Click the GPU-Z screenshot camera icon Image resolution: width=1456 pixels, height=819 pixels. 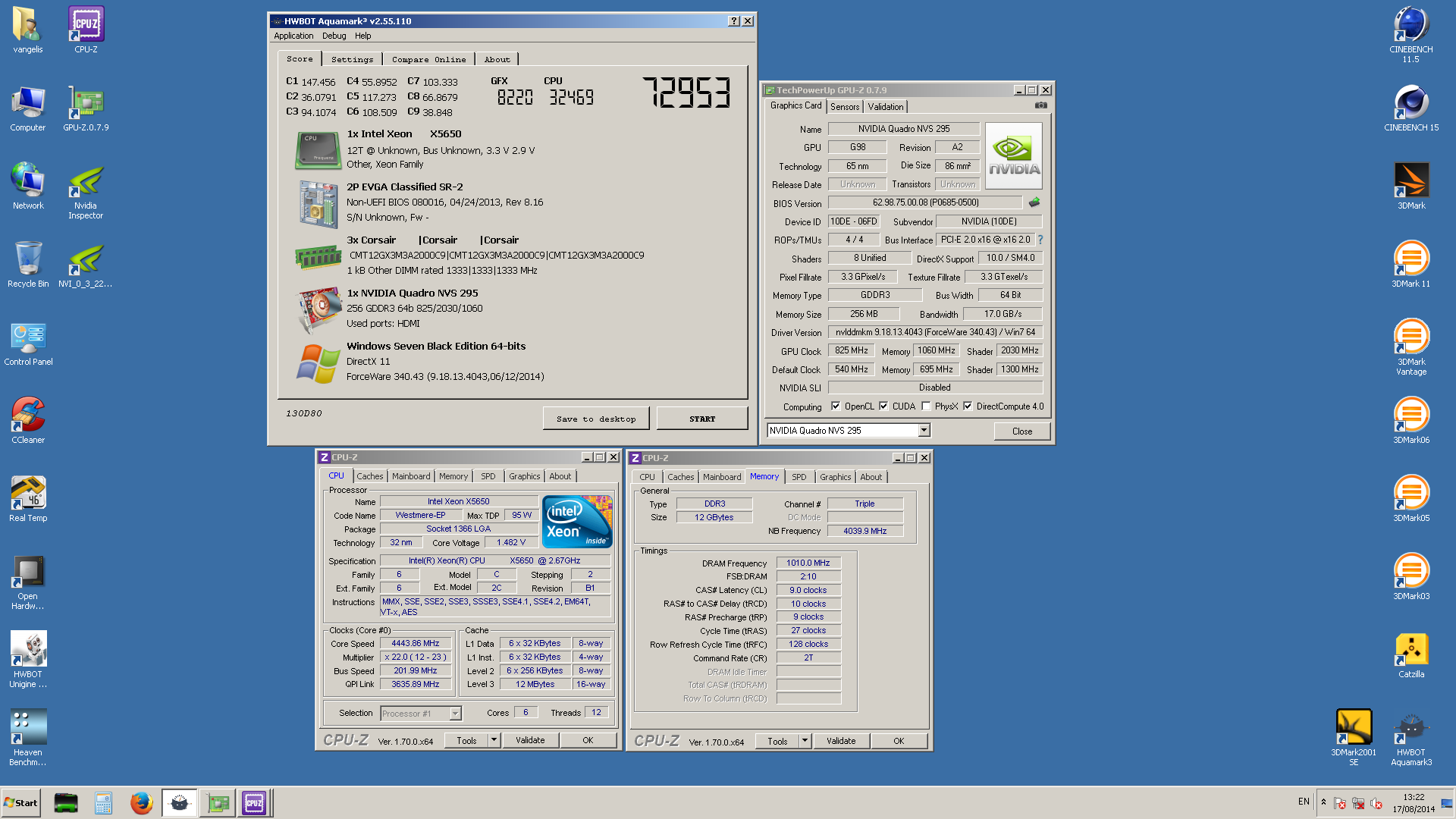[1041, 105]
